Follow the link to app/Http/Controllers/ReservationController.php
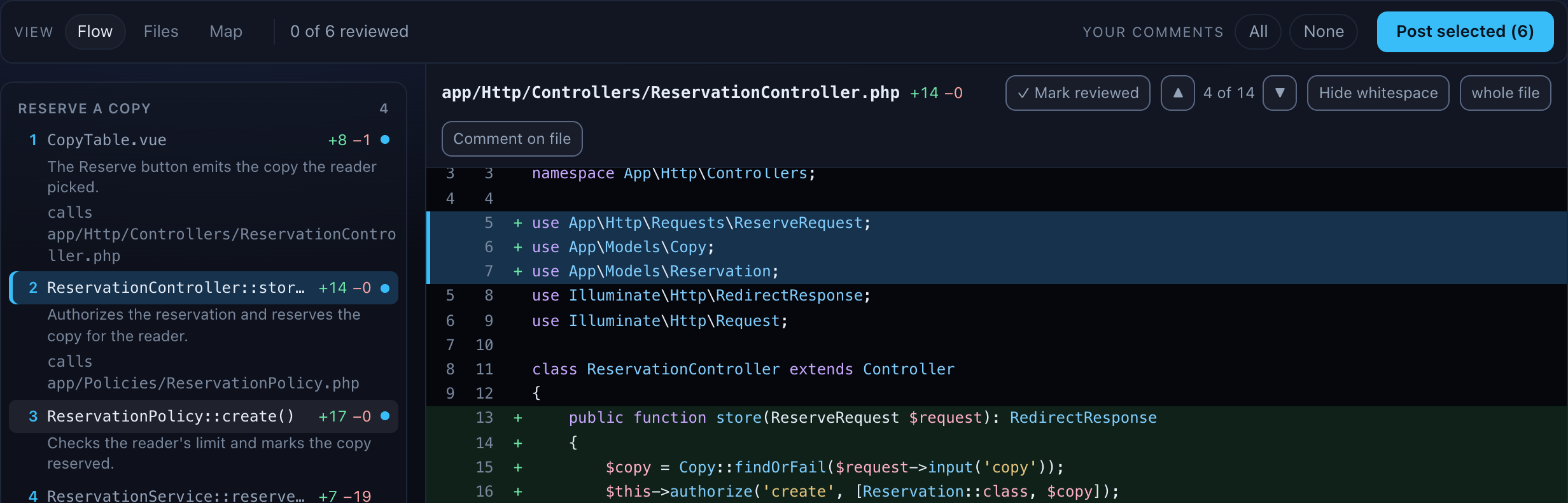The height and width of the screenshot is (503, 1568). (x=221, y=245)
